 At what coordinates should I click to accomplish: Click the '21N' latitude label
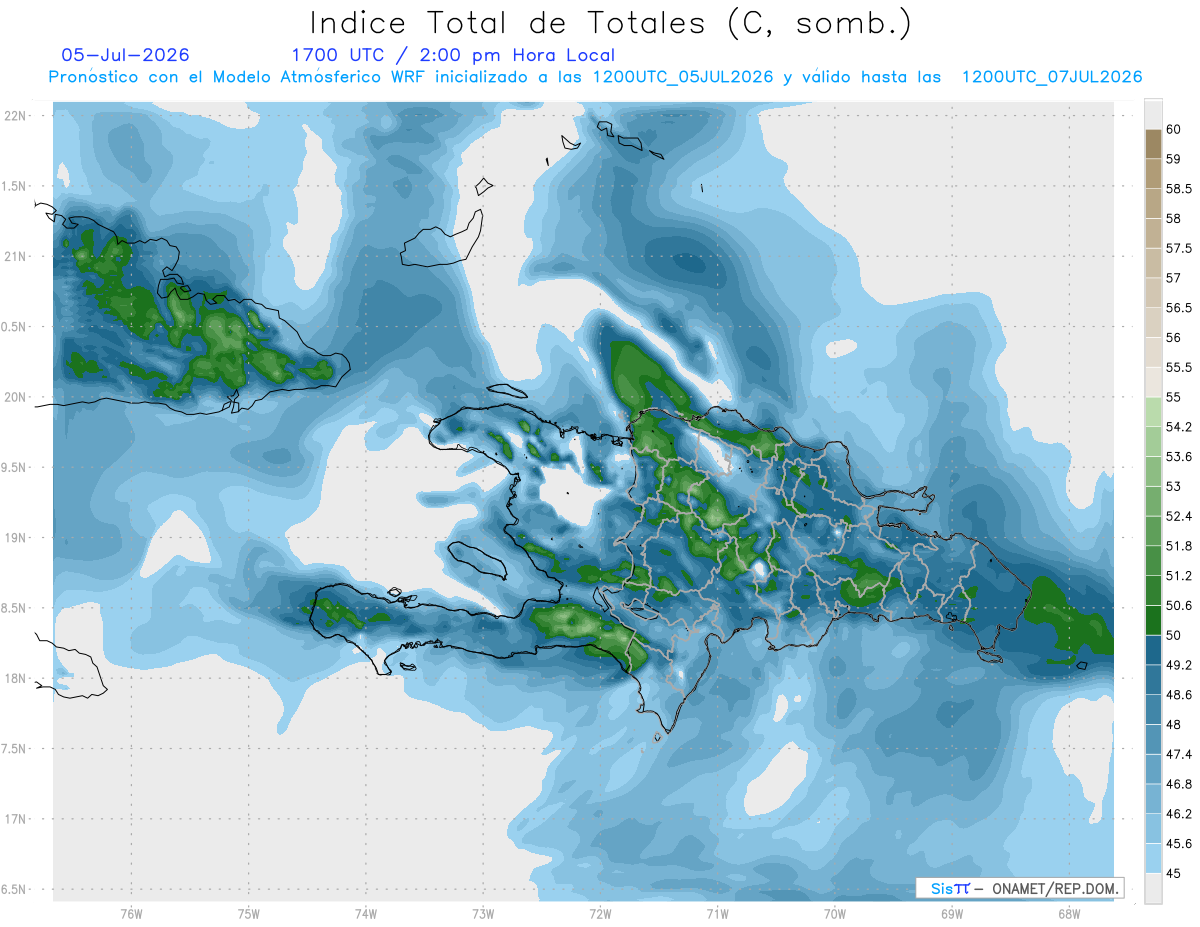(17, 256)
